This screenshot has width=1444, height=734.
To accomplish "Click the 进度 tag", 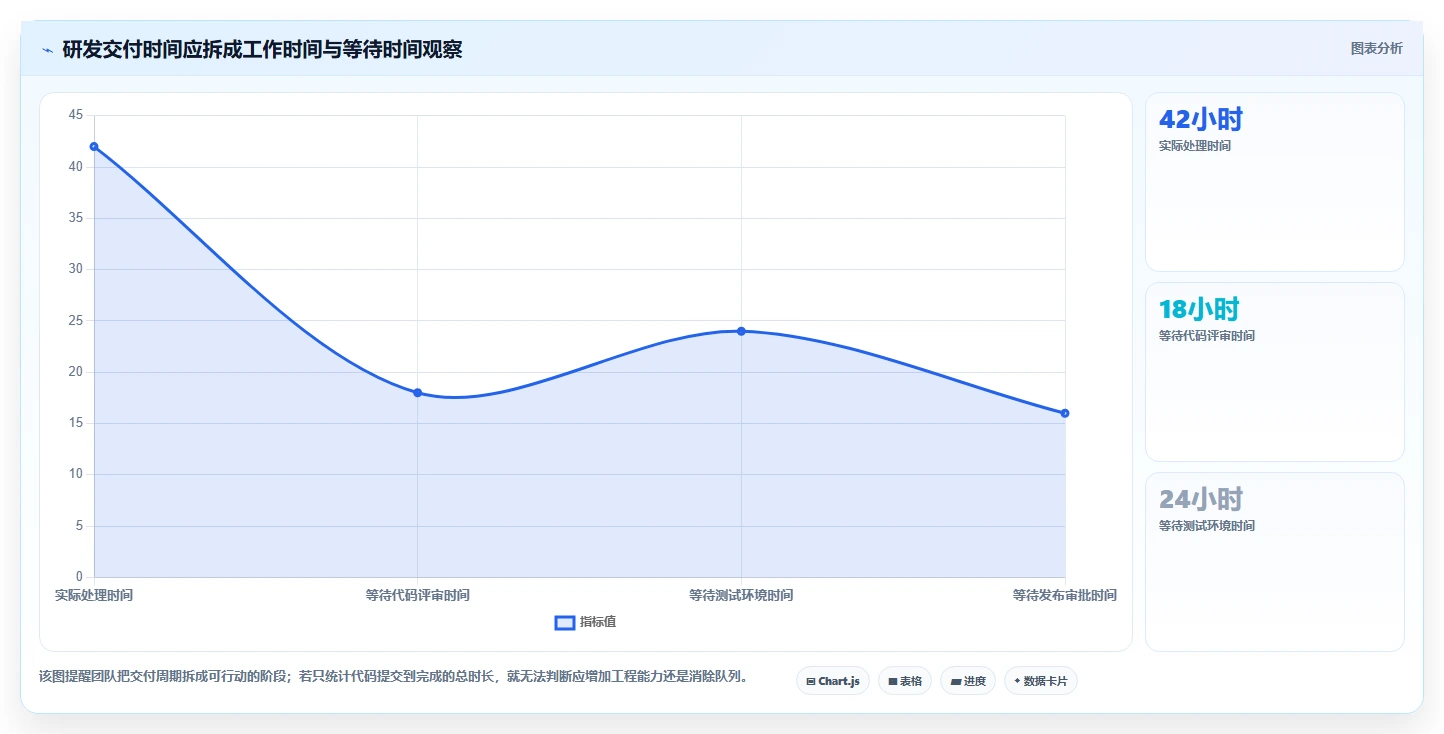I will tap(968, 681).
